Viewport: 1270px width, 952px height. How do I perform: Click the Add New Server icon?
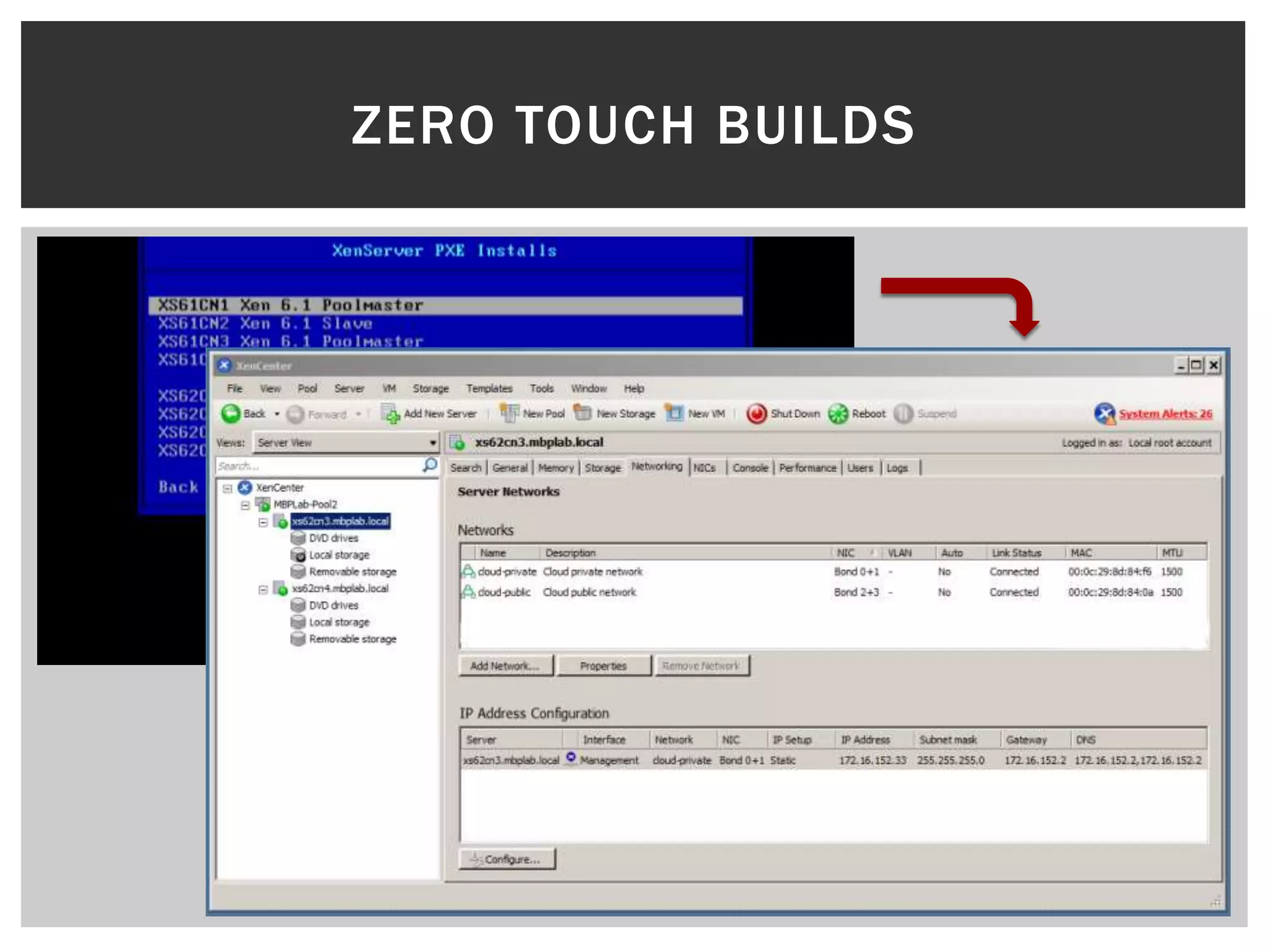390,414
